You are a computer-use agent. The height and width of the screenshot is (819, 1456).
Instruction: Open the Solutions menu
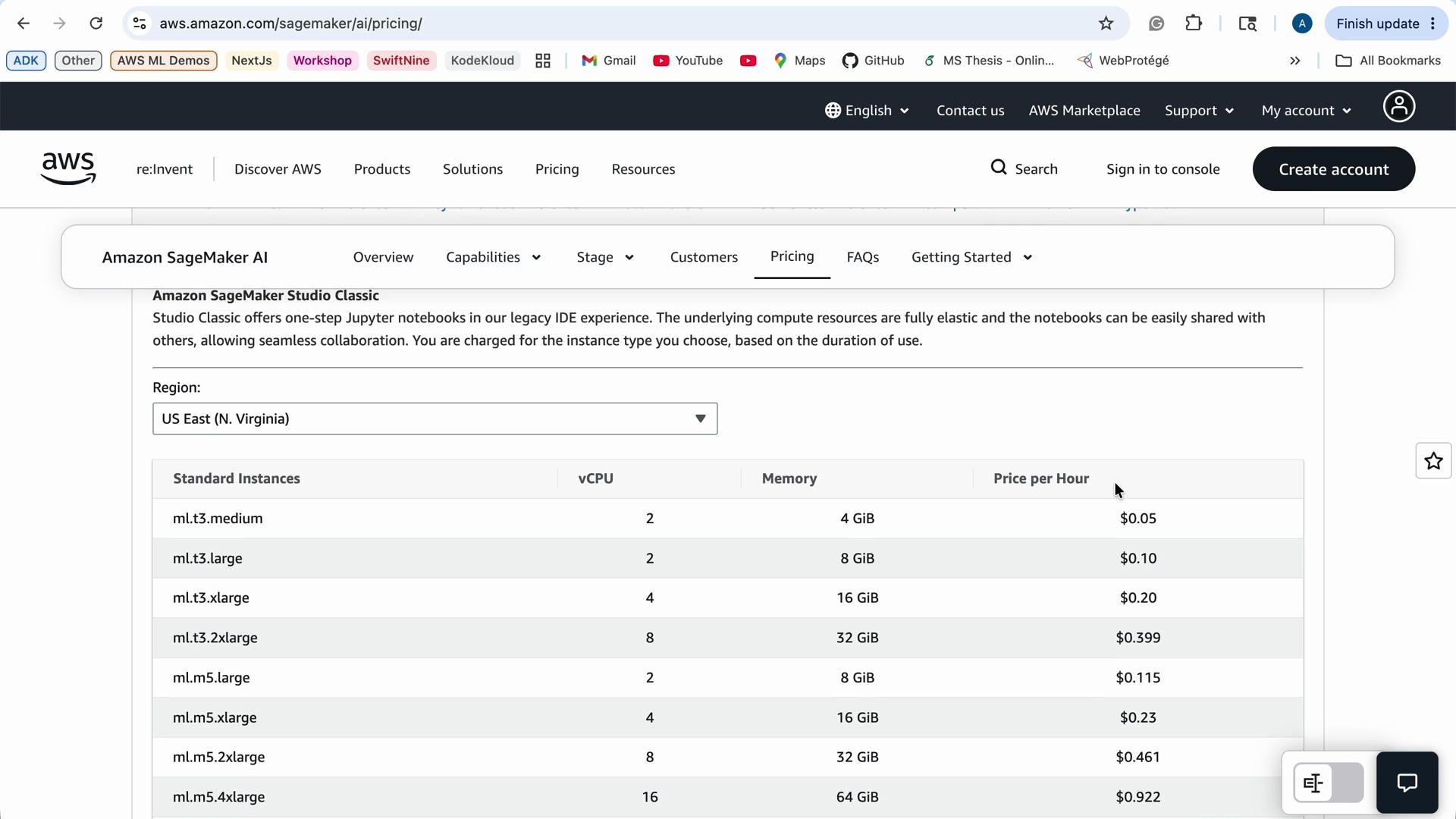pyautogui.click(x=472, y=169)
